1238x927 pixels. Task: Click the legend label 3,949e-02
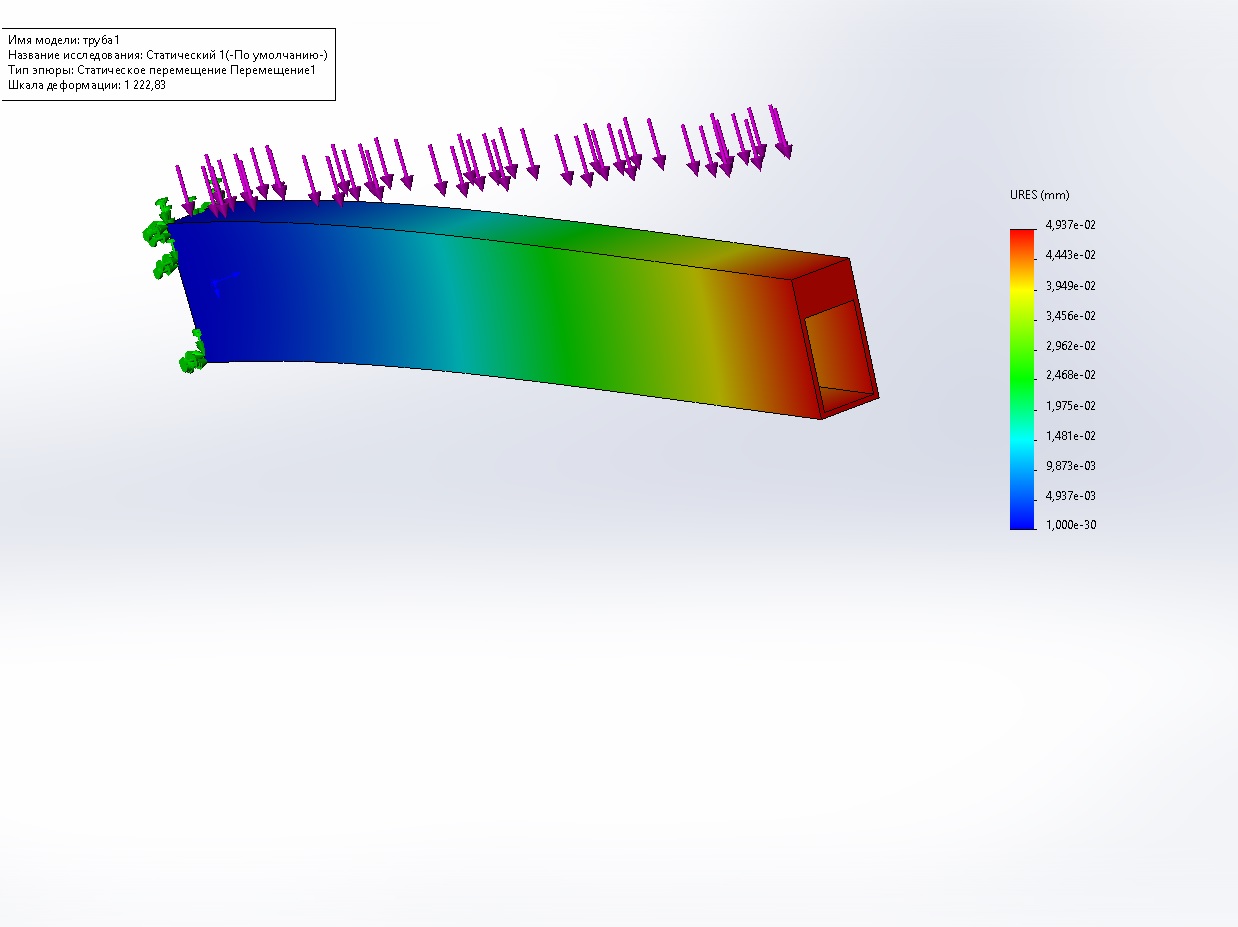[1070, 285]
